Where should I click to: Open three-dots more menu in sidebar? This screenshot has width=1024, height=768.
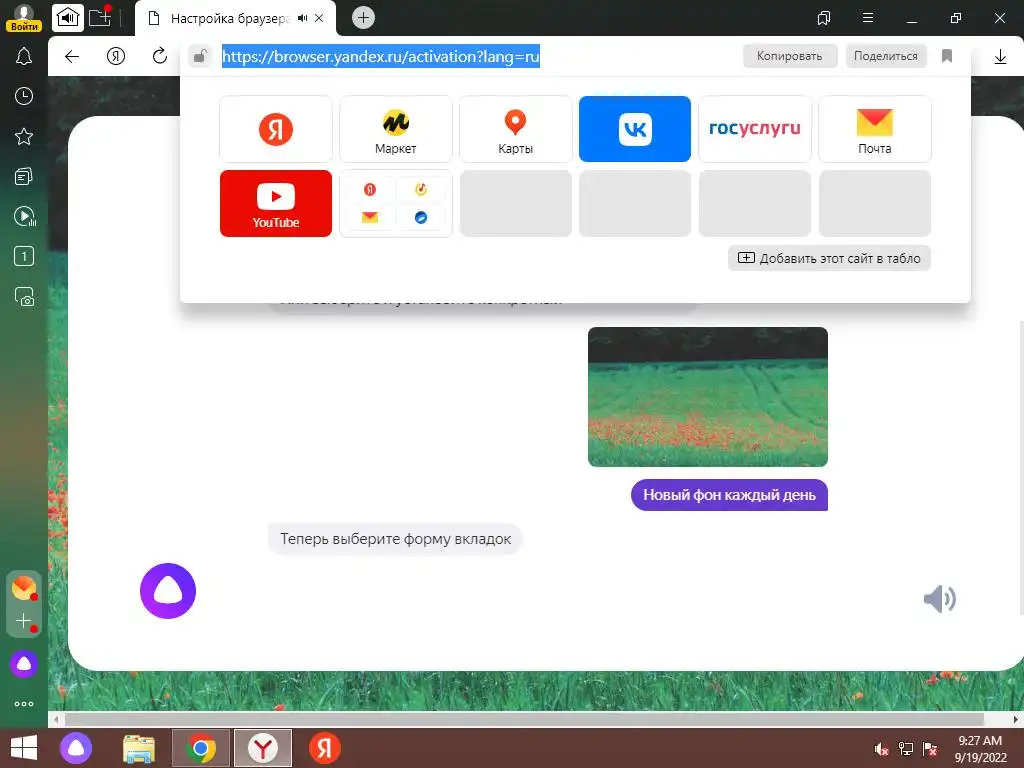pos(24,704)
